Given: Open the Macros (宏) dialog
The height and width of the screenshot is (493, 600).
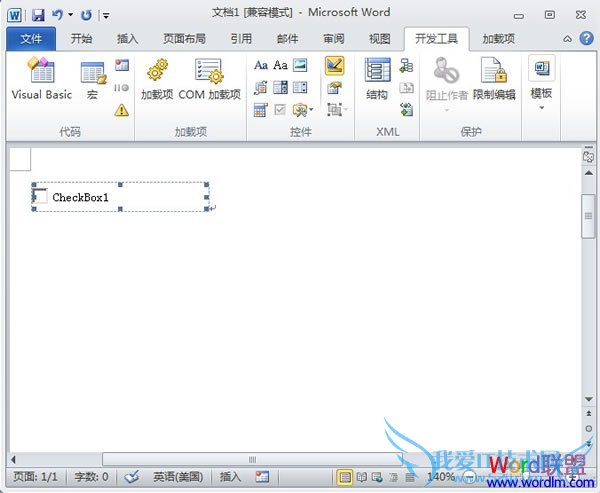Looking at the screenshot, I should pos(93,80).
